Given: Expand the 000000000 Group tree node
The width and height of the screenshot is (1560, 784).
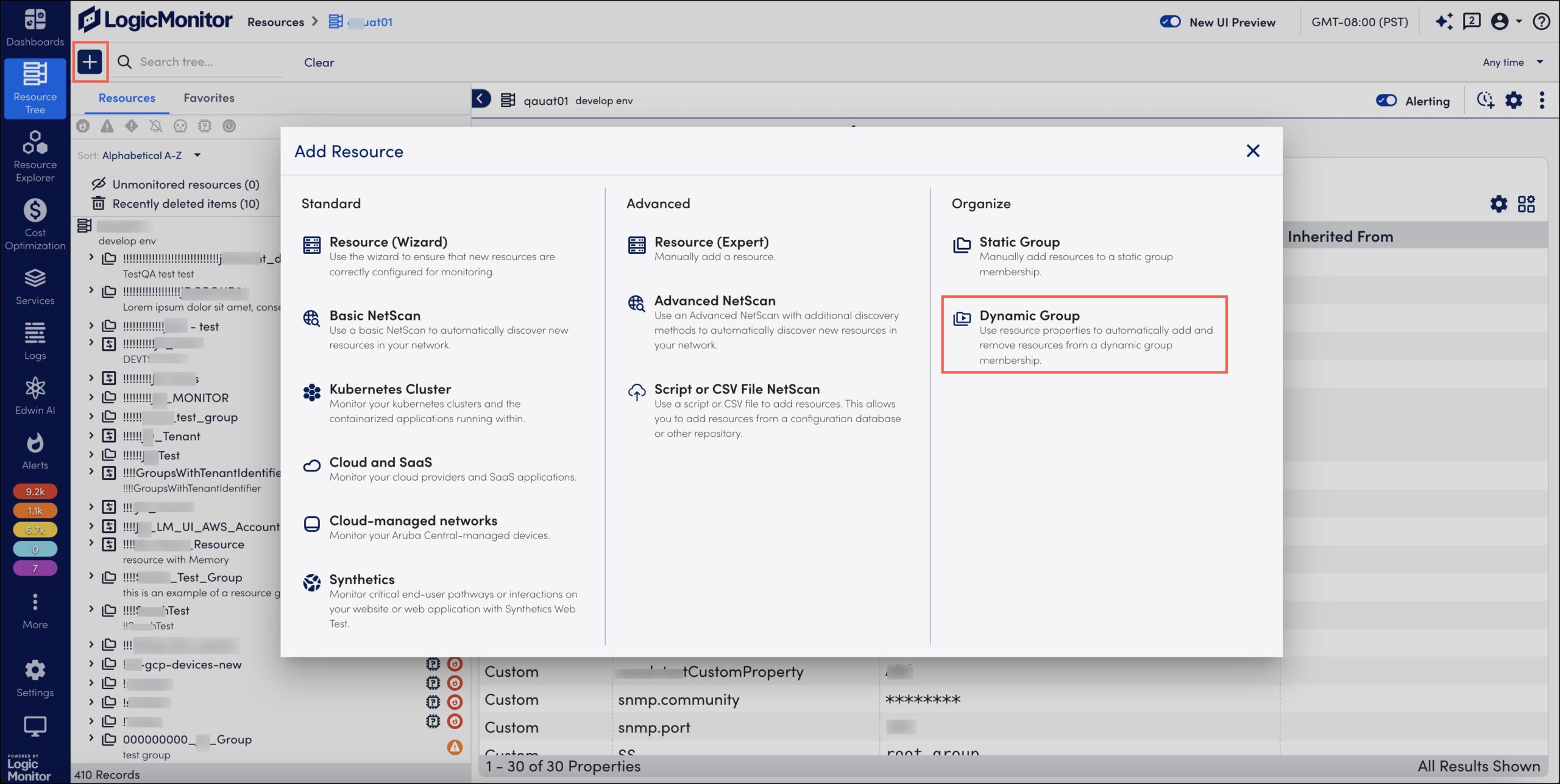Looking at the screenshot, I should point(91,738).
